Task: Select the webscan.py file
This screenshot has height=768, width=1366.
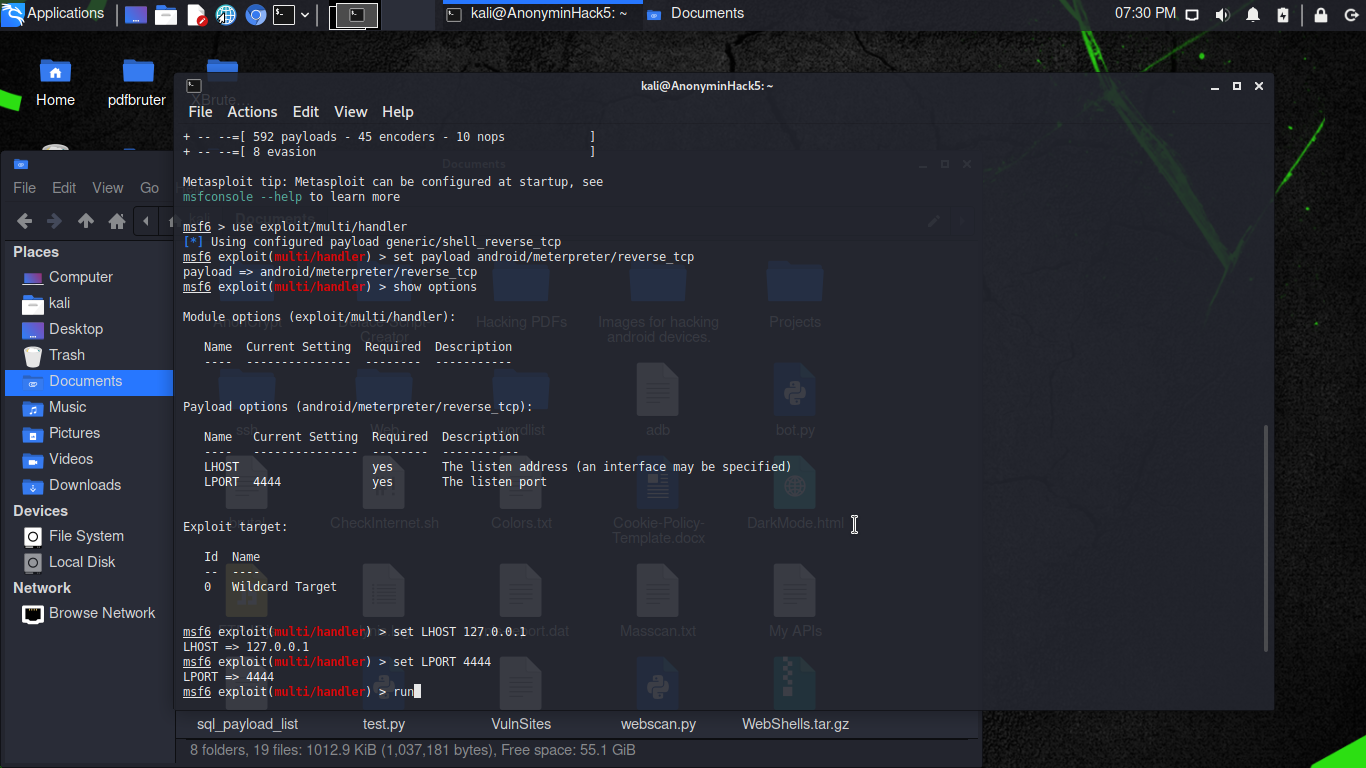Action: click(658, 724)
